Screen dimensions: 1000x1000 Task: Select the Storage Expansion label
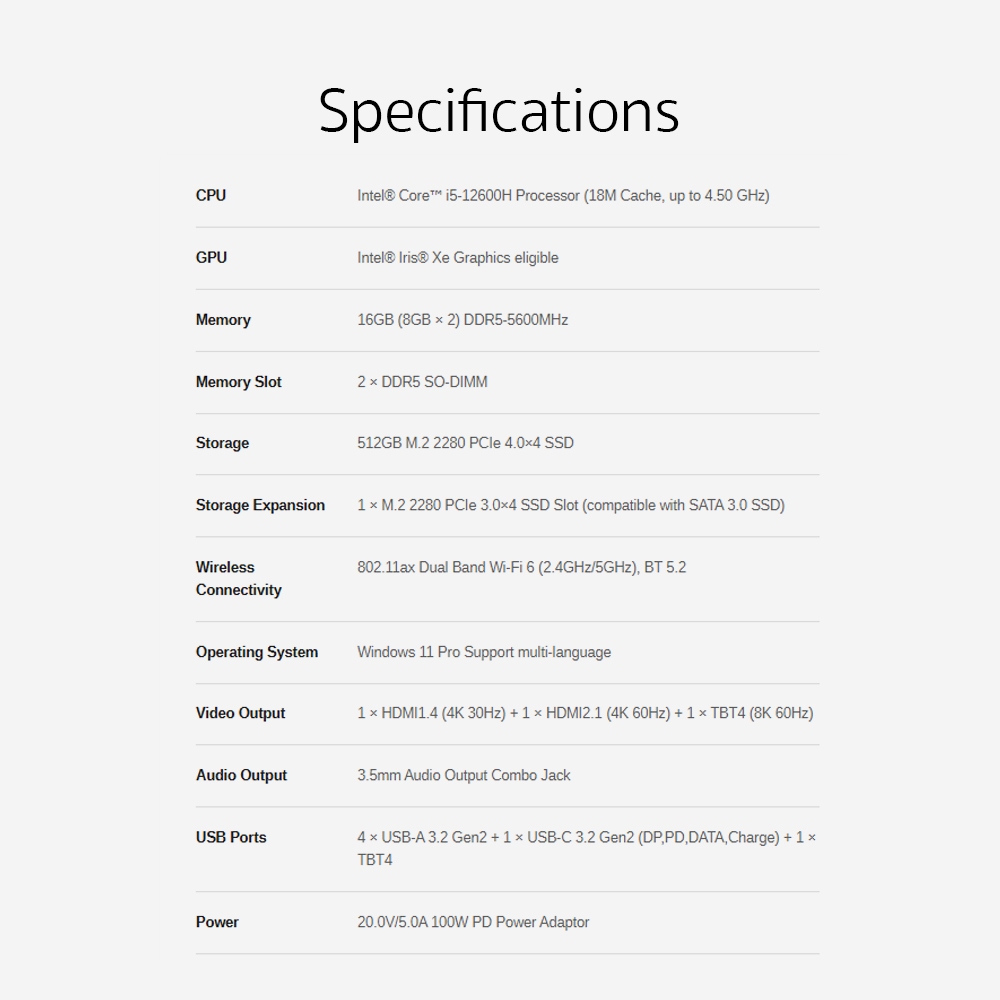tap(260, 505)
